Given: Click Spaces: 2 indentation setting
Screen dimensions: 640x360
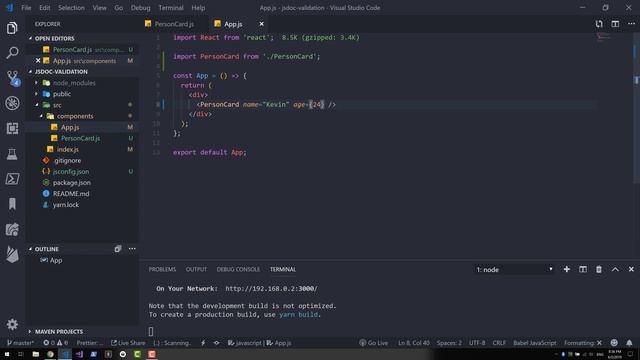Looking at the screenshot, I should coord(449,343).
